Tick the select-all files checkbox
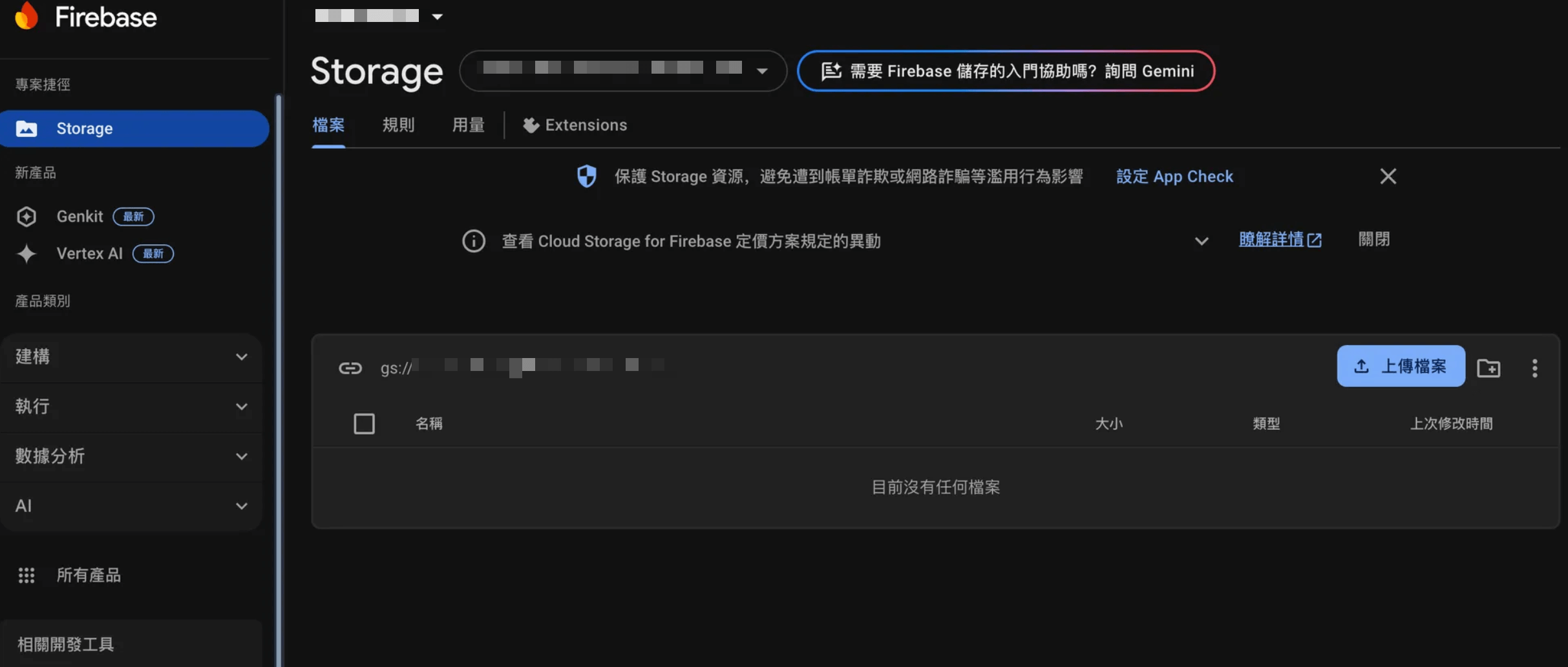The image size is (1568, 667). point(365,424)
